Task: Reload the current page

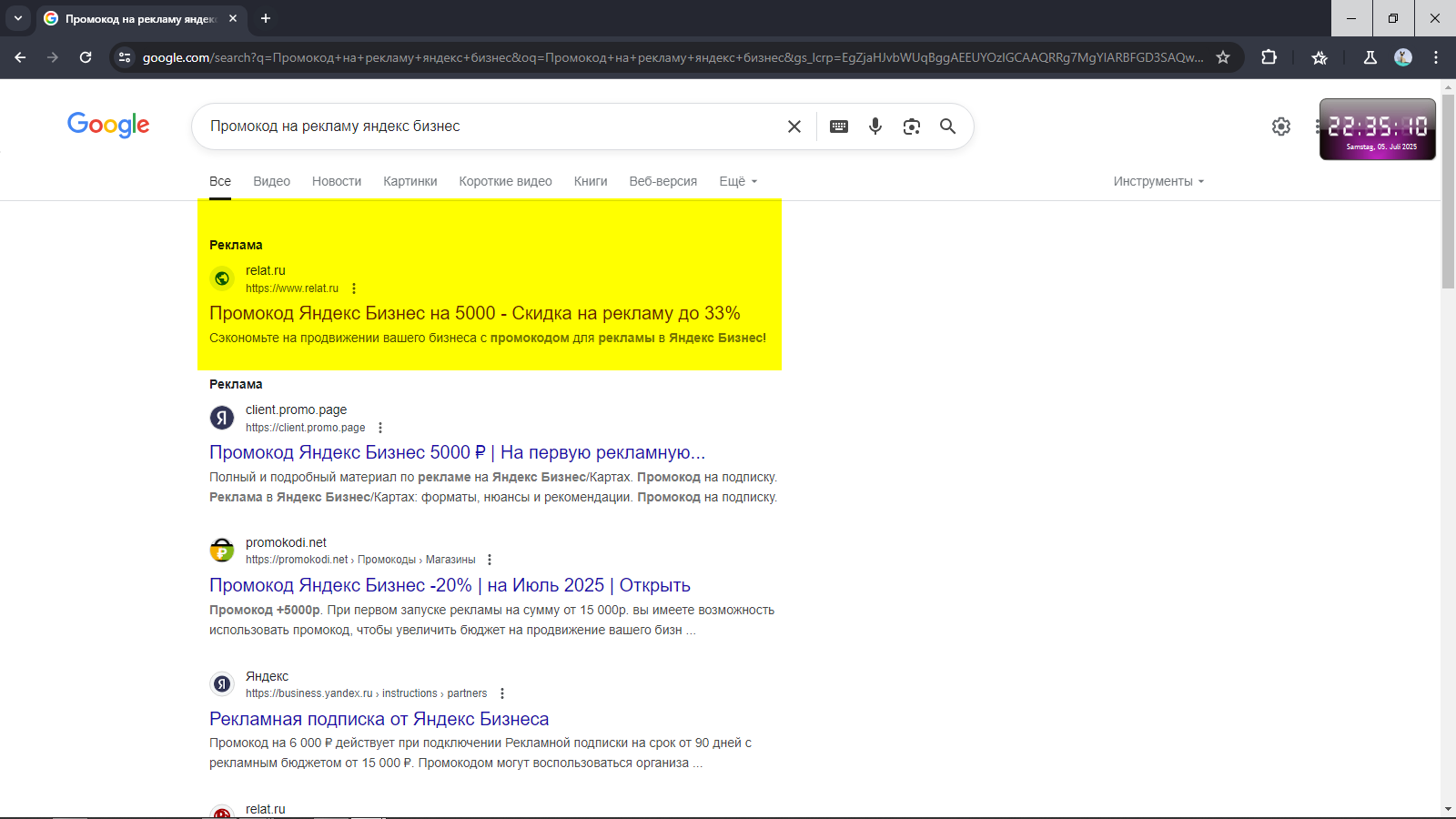Action: point(86,57)
